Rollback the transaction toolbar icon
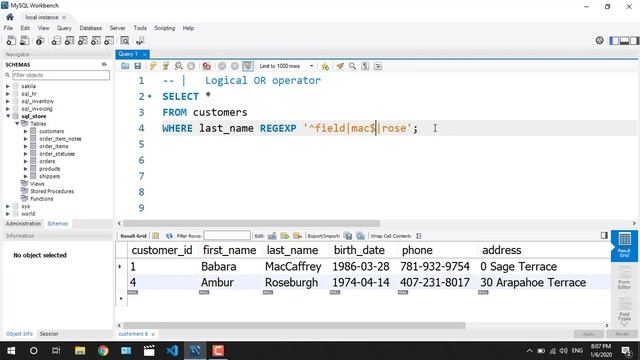640x360 pixels. [x=235, y=66]
